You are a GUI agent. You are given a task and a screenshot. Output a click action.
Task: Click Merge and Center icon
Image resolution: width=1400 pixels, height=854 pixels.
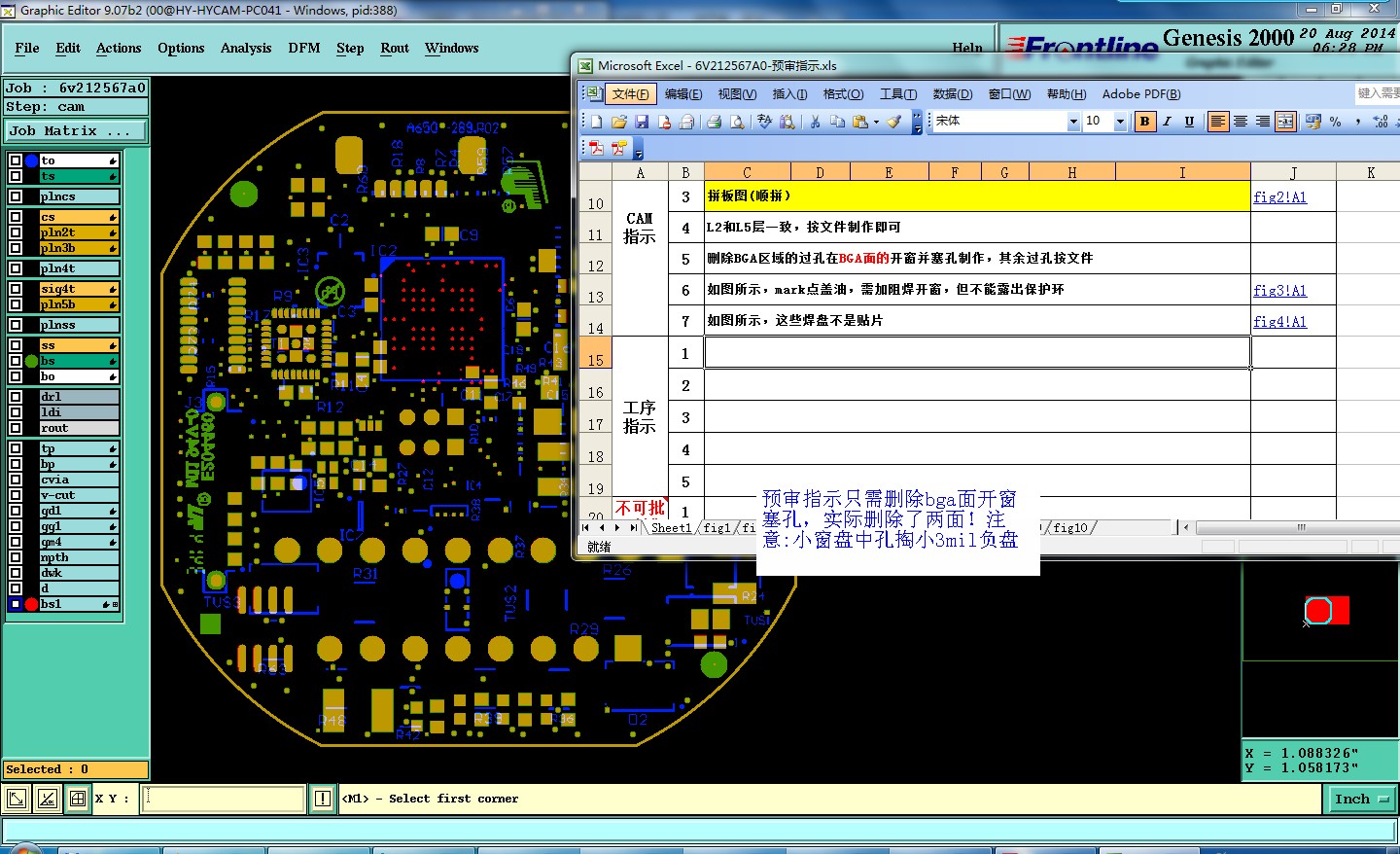pyautogui.click(x=1285, y=122)
